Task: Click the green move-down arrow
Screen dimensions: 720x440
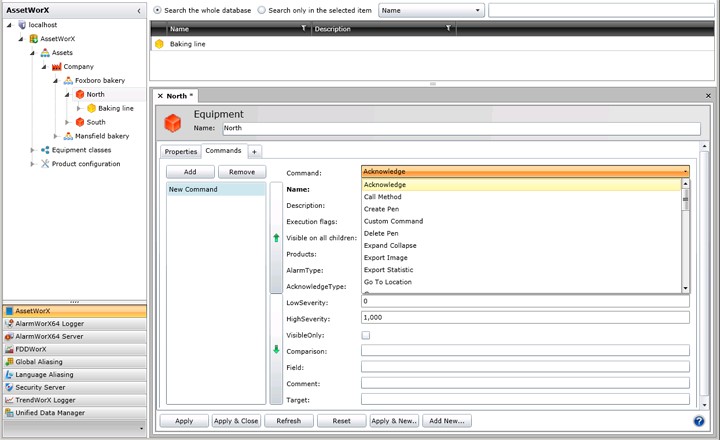Action: click(x=276, y=349)
